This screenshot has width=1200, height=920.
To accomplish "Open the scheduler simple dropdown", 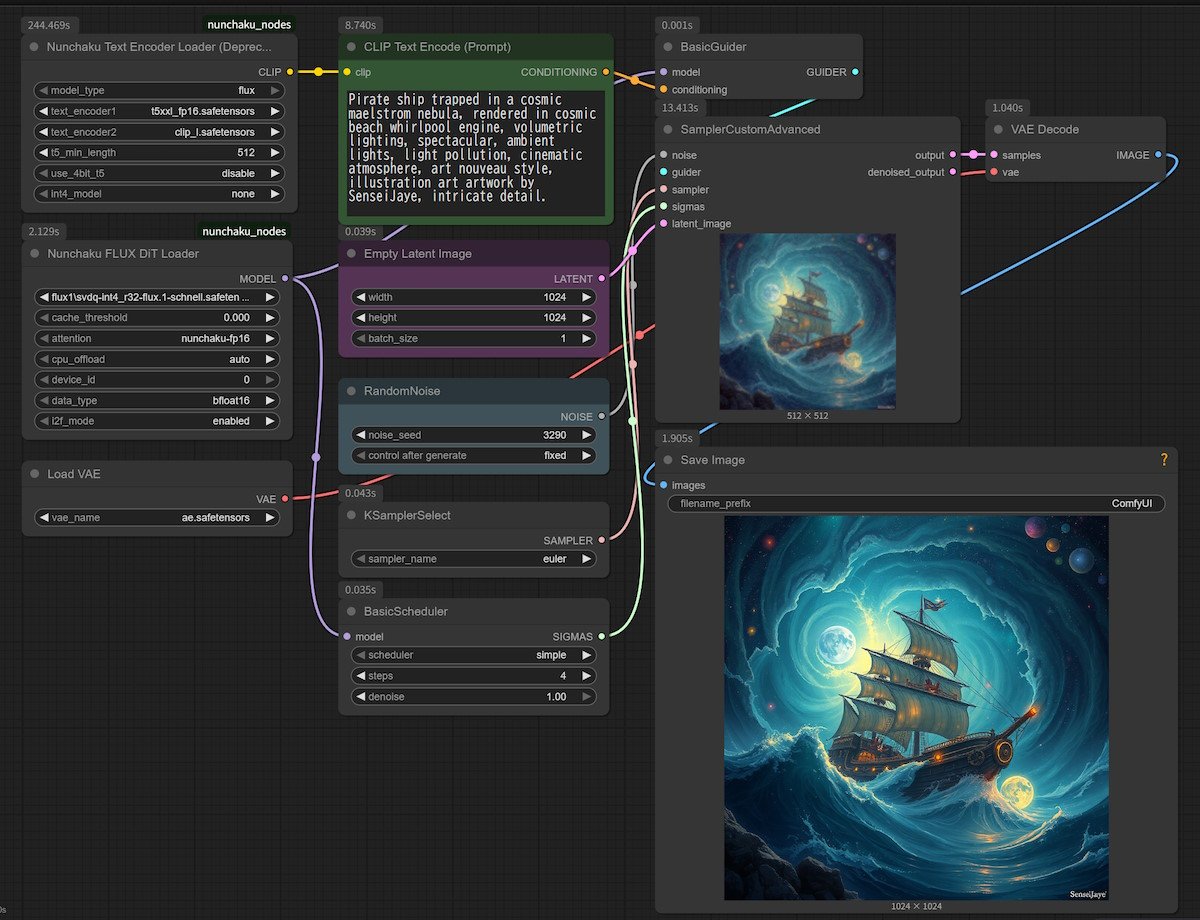I will click(x=473, y=655).
